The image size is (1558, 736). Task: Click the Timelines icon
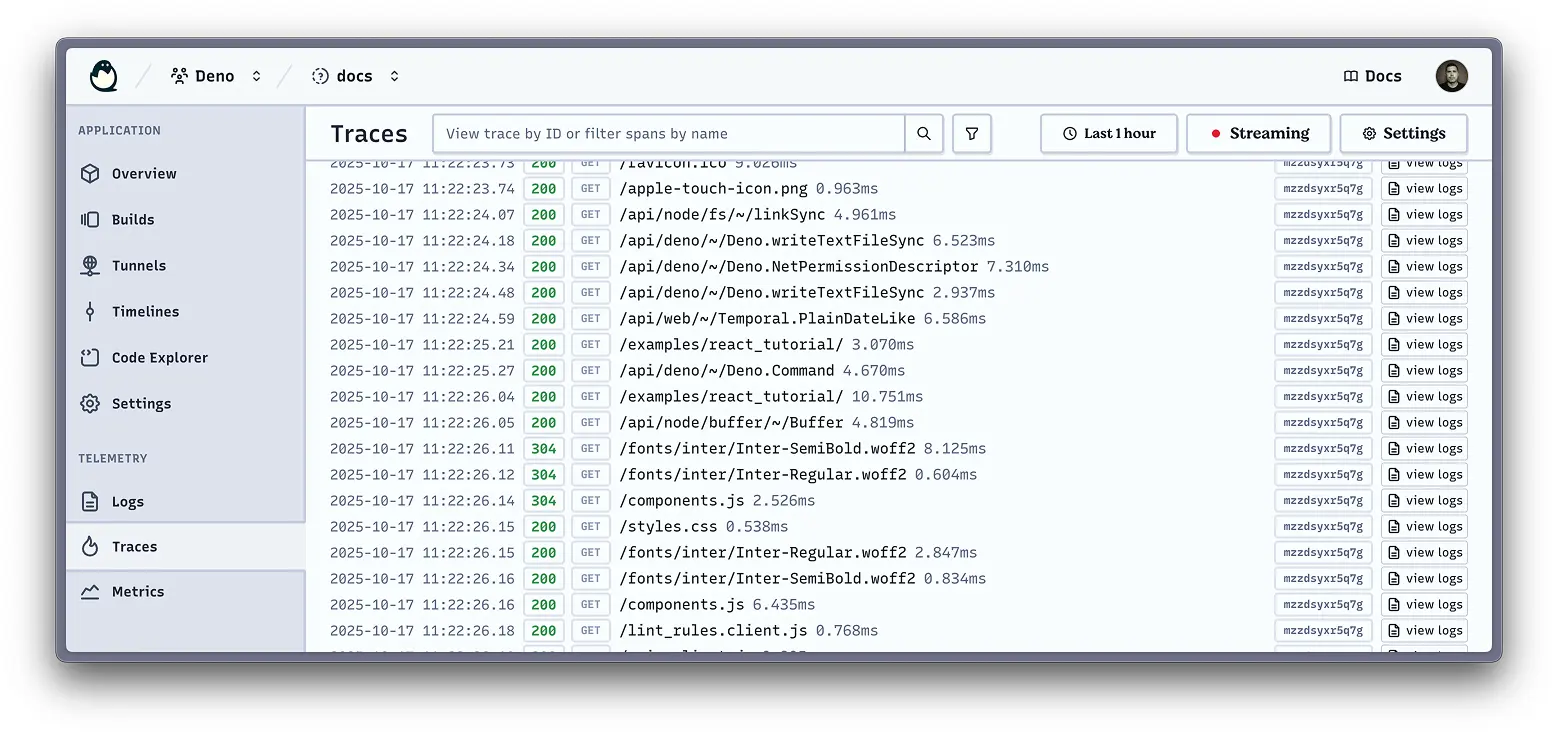[91, 311]
